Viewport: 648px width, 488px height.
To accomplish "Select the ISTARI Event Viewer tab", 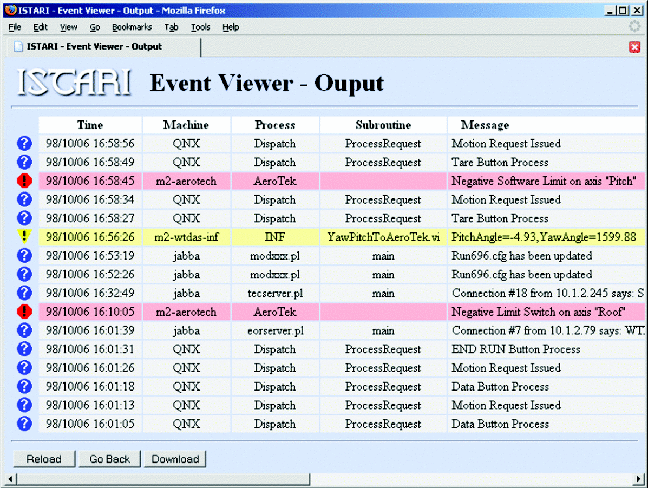I will [x=90, y=47].
